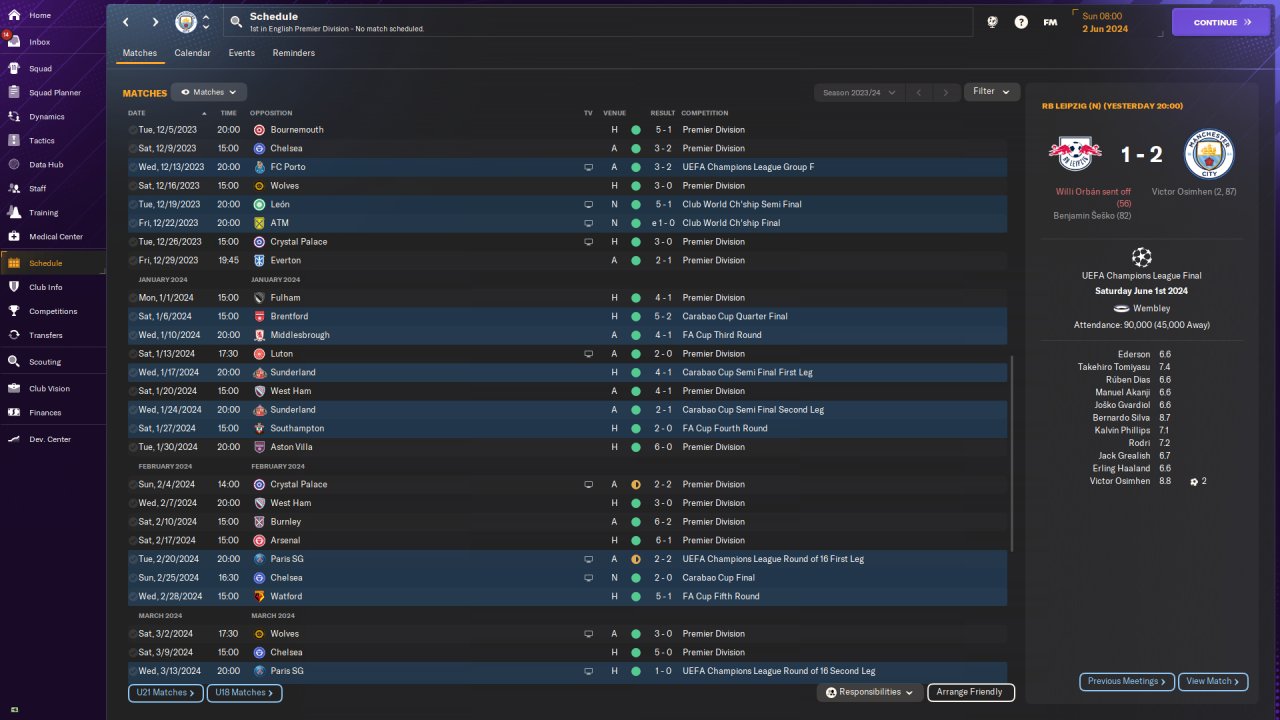Open the Matches view dropdown

pyautogui.click(x=209, y=92)
